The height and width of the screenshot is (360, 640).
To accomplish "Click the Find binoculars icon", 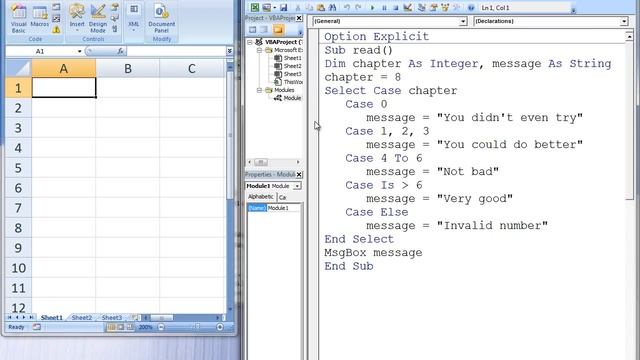I will [332, 7].
